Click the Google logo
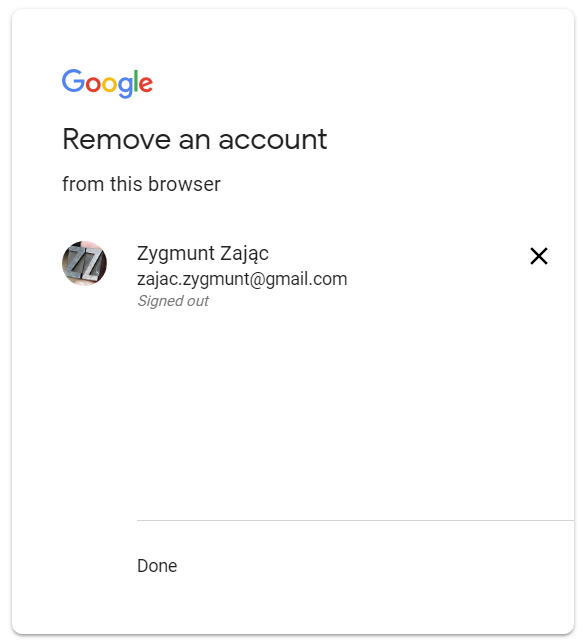 pyautogui.click(x=107, y=83)
